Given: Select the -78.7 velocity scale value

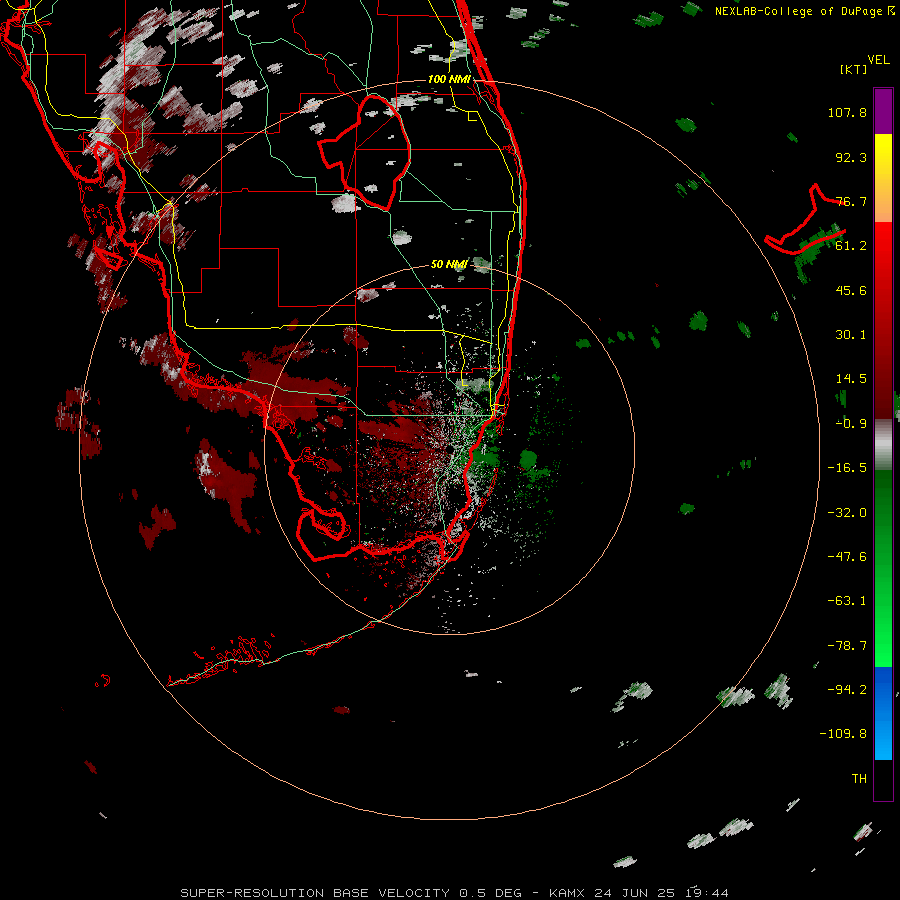Looking at the screenshot, I should (847, 646).
